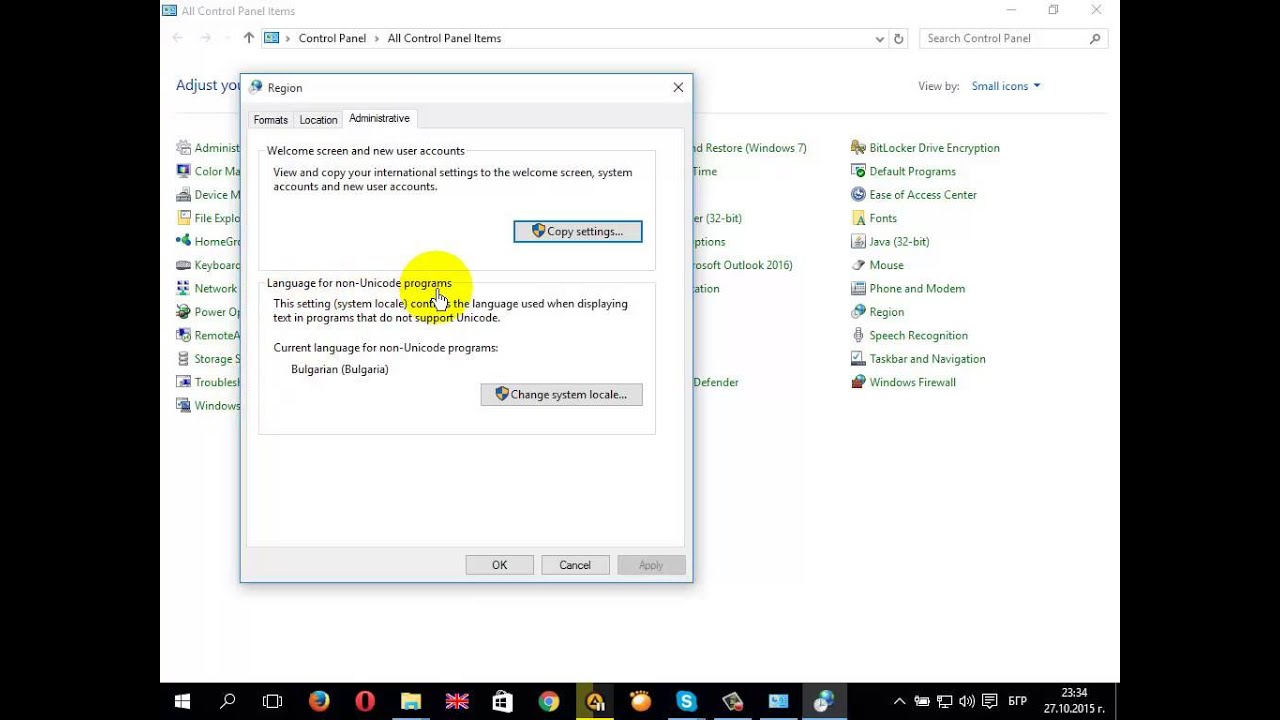Click the Fonts folder icon

pos(858,218)
